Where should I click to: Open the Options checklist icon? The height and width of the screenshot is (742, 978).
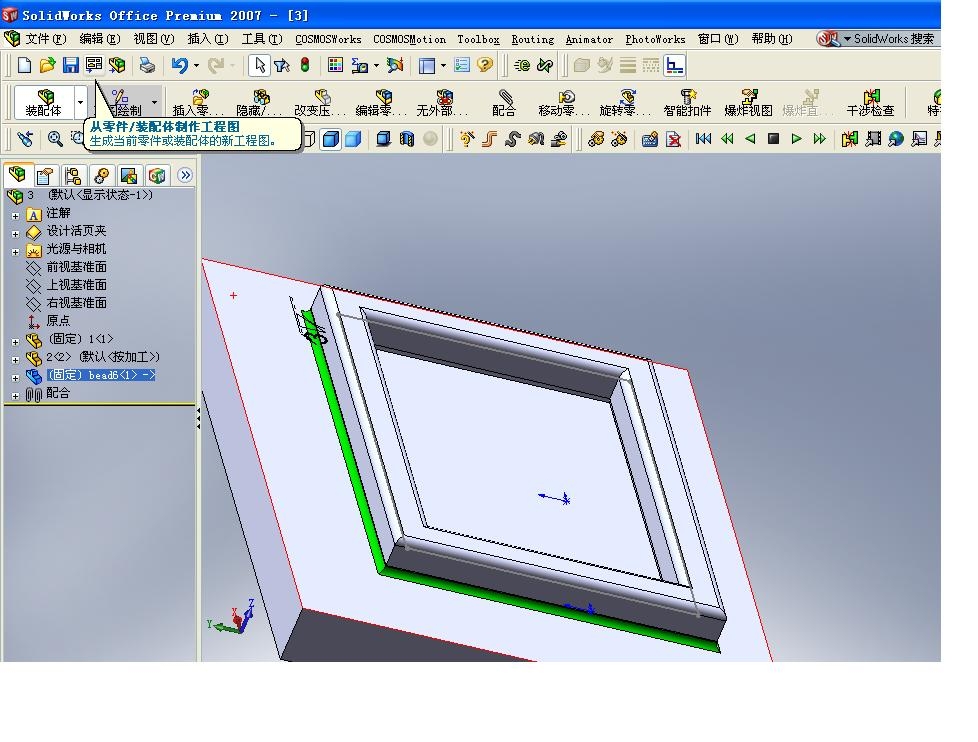coord(462,65)
